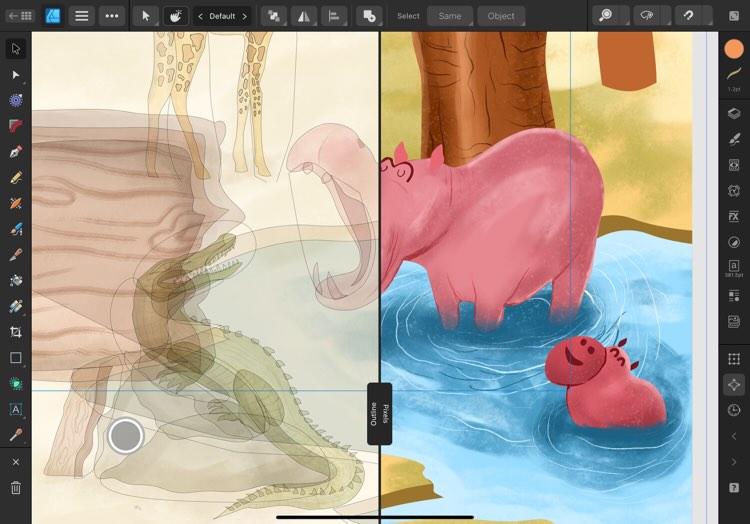Open the Brushes studio
Image resolution: width=750 pixels, height=524 pixels.
[734, 139]
